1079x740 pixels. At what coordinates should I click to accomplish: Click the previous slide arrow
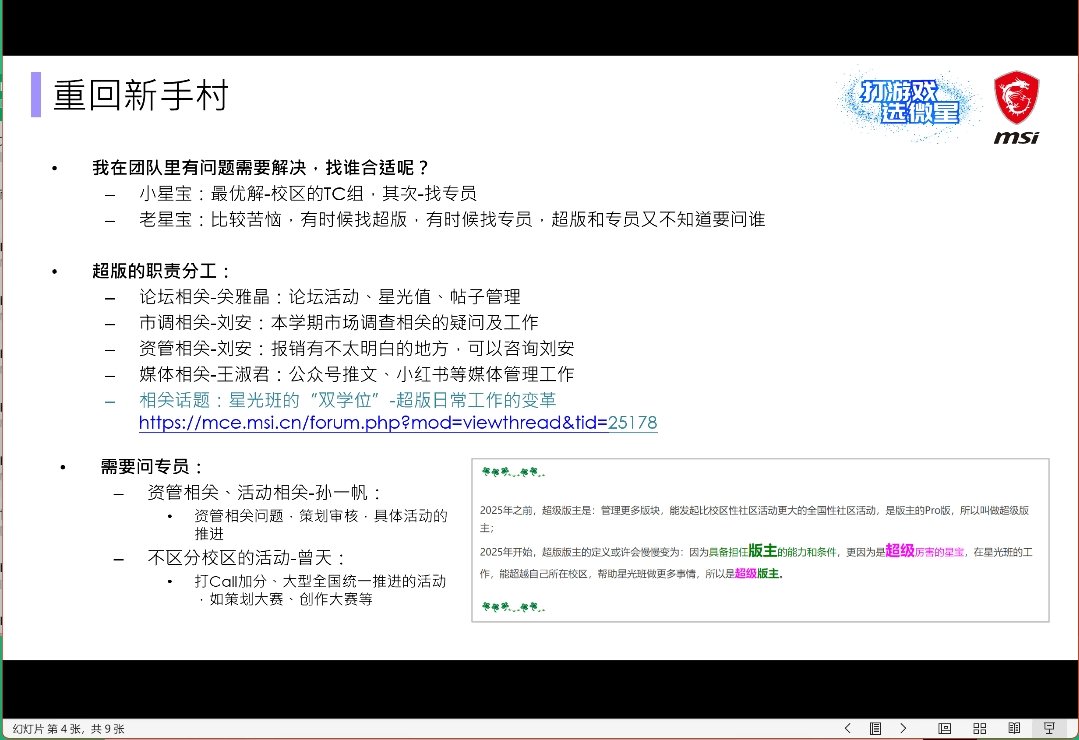click(847, 728)
